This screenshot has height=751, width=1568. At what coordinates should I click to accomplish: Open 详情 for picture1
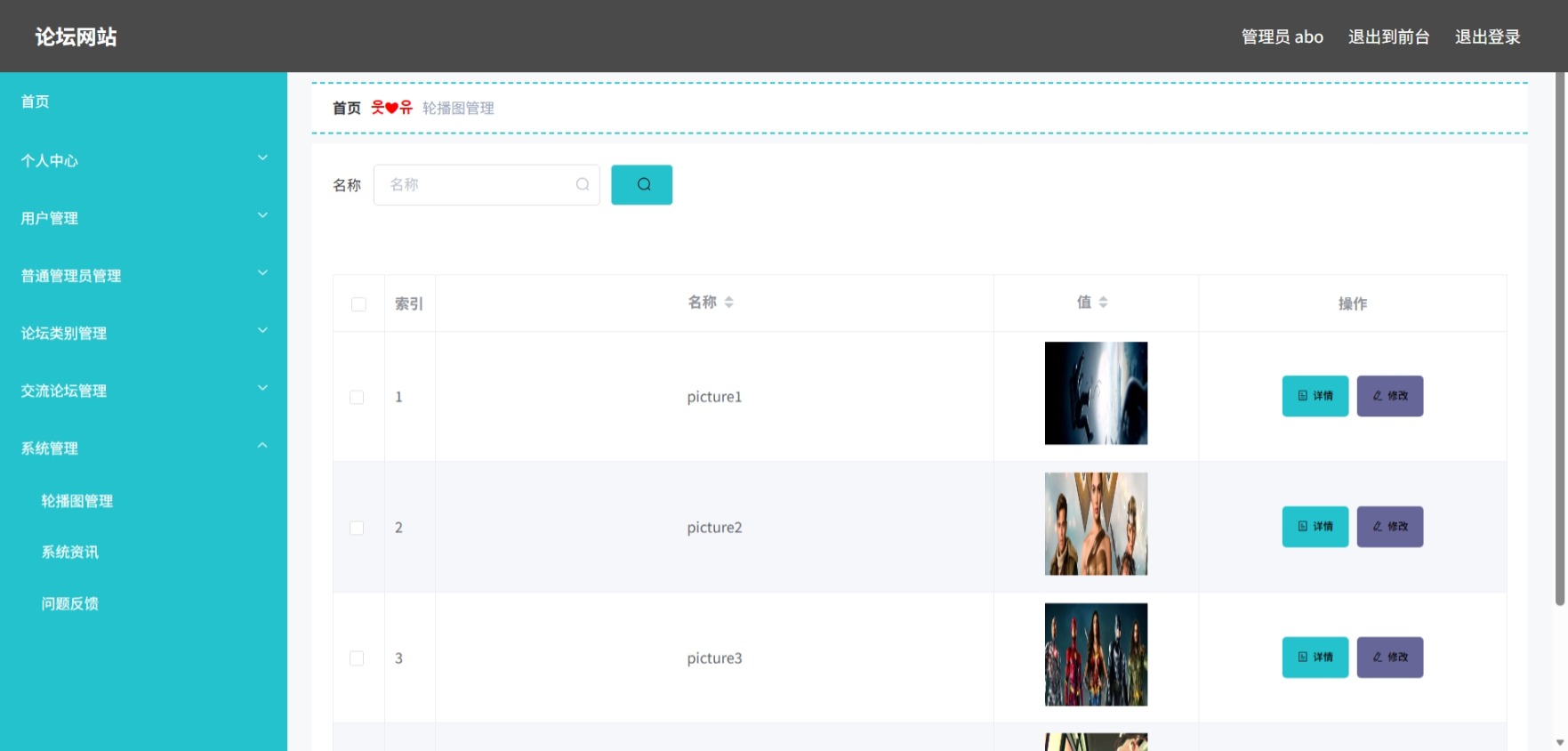1315,396
